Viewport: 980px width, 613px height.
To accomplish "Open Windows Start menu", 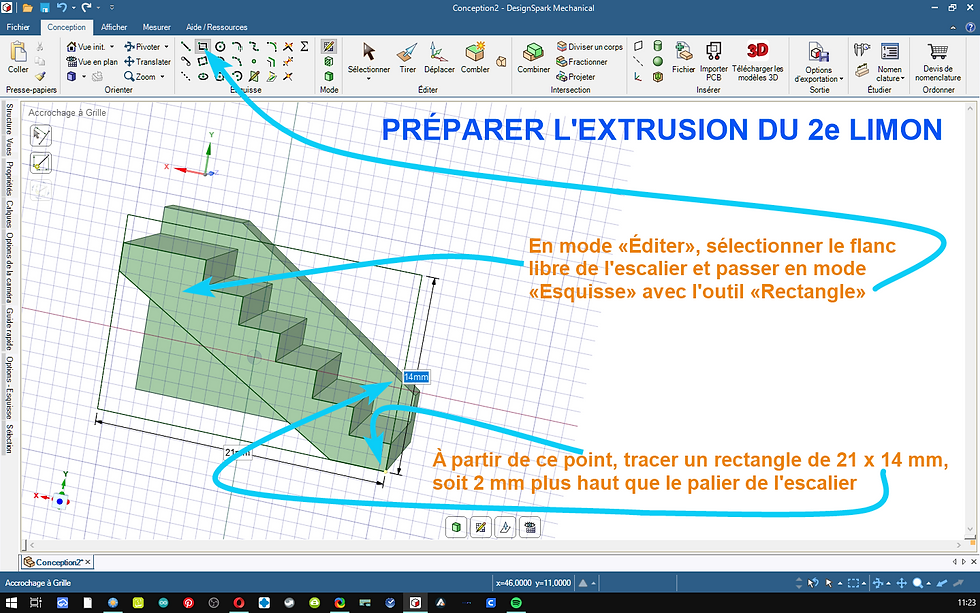I will [11, 603].
